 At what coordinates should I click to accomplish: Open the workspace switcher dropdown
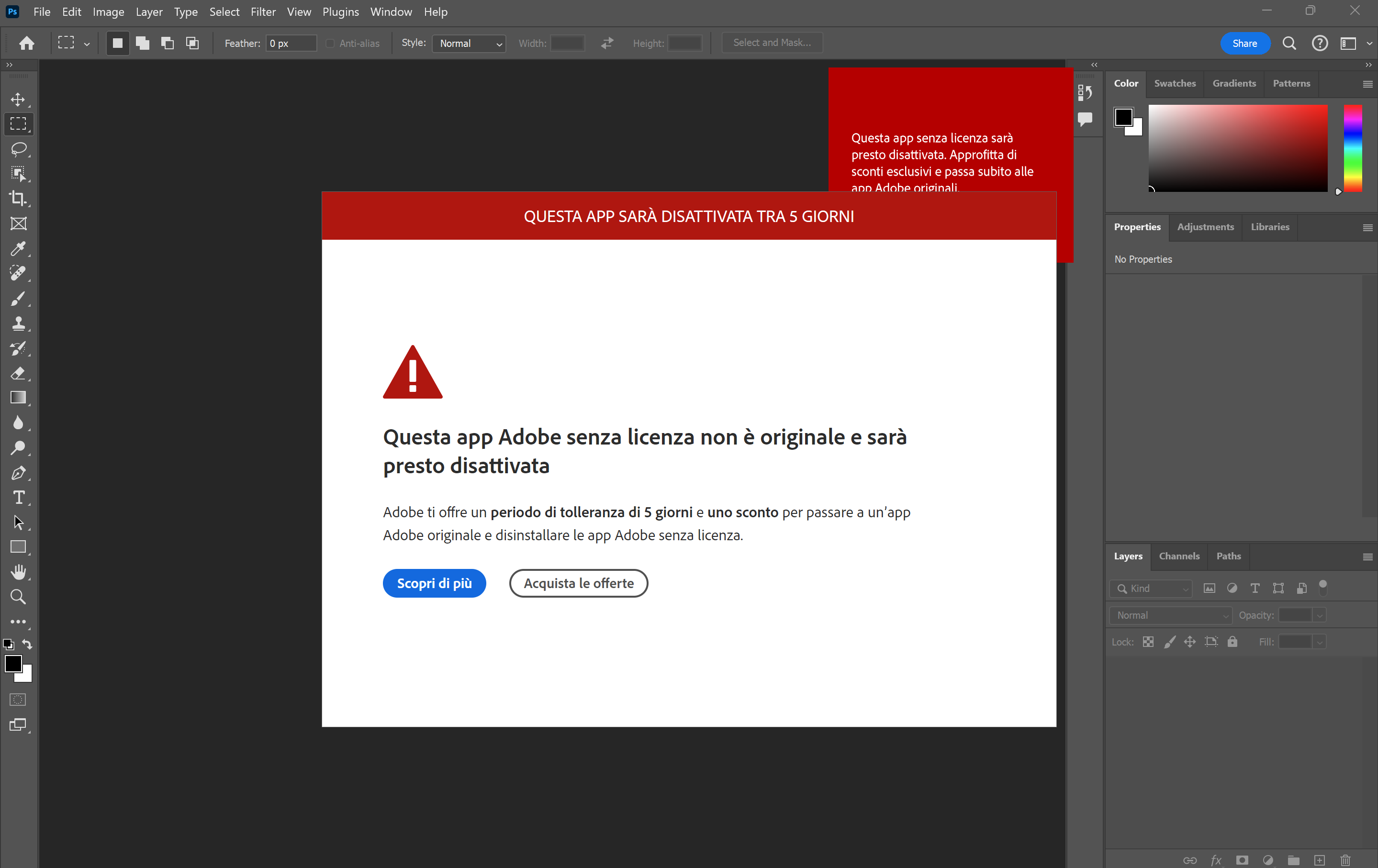click(1355, 44)
